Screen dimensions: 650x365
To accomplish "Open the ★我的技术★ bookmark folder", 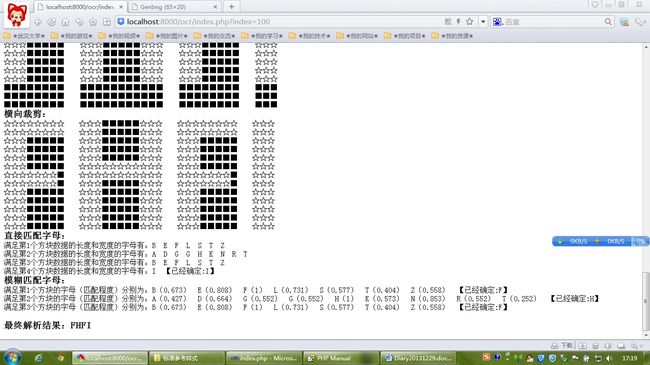I will coord(310,36).
